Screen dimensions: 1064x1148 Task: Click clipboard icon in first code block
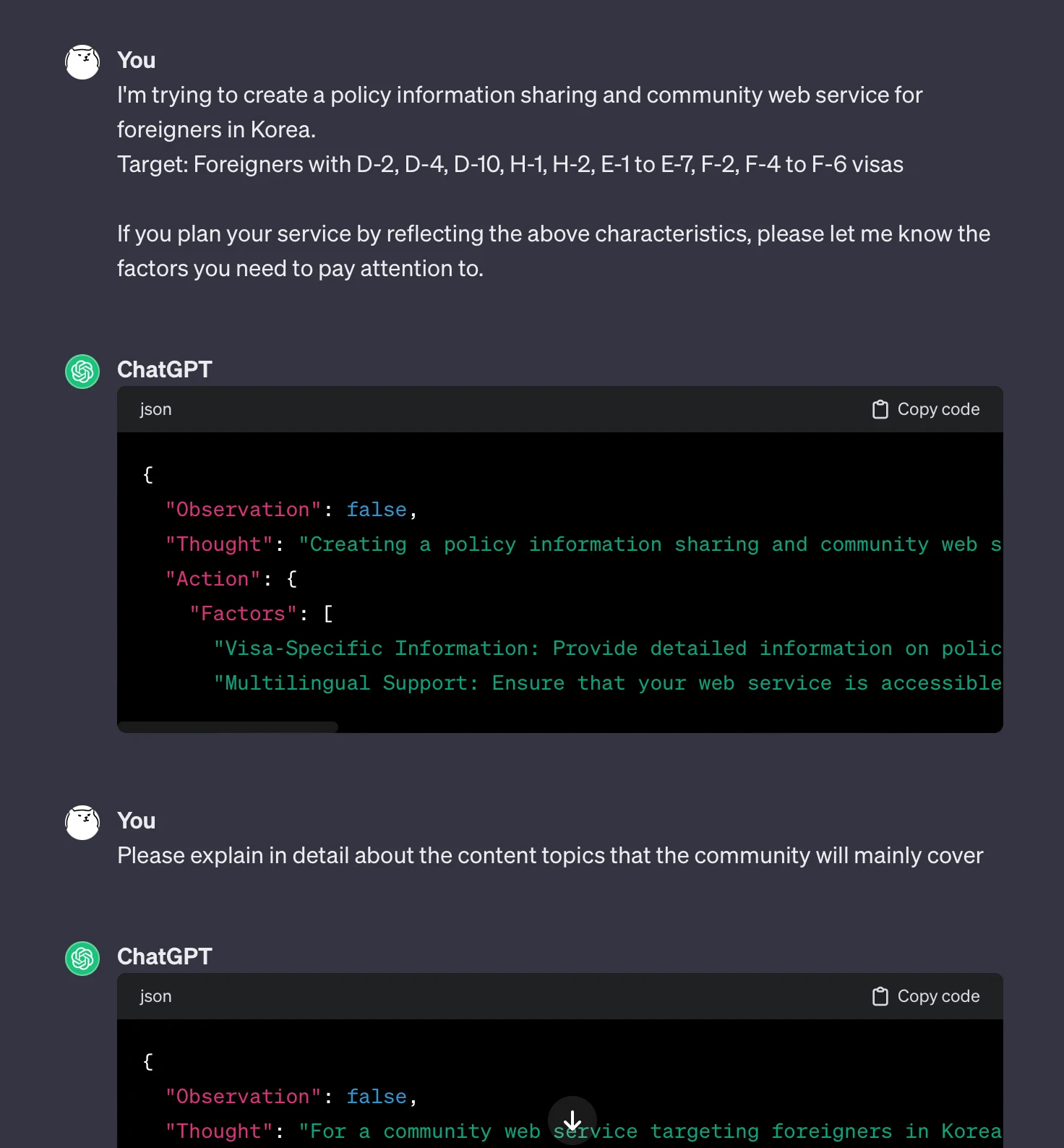(x=880, y=409)
